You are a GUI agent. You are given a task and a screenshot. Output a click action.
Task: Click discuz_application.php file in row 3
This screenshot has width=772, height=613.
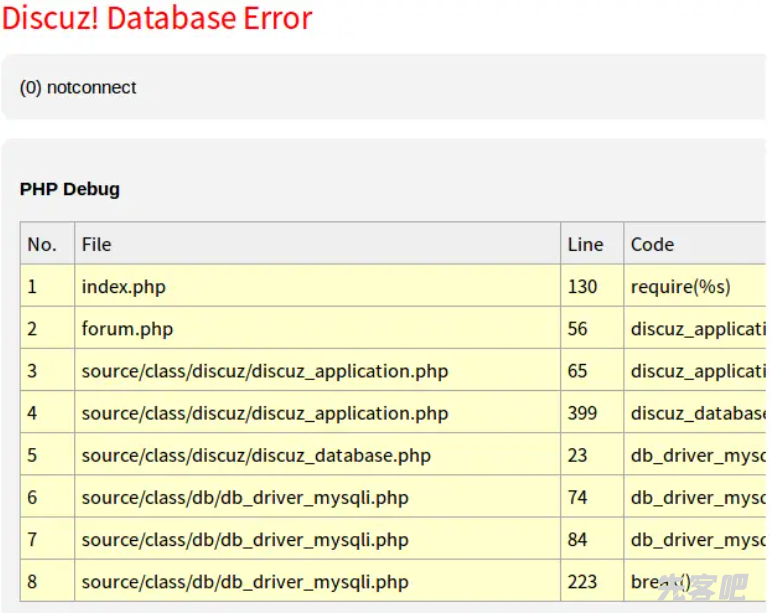point(265,371)
